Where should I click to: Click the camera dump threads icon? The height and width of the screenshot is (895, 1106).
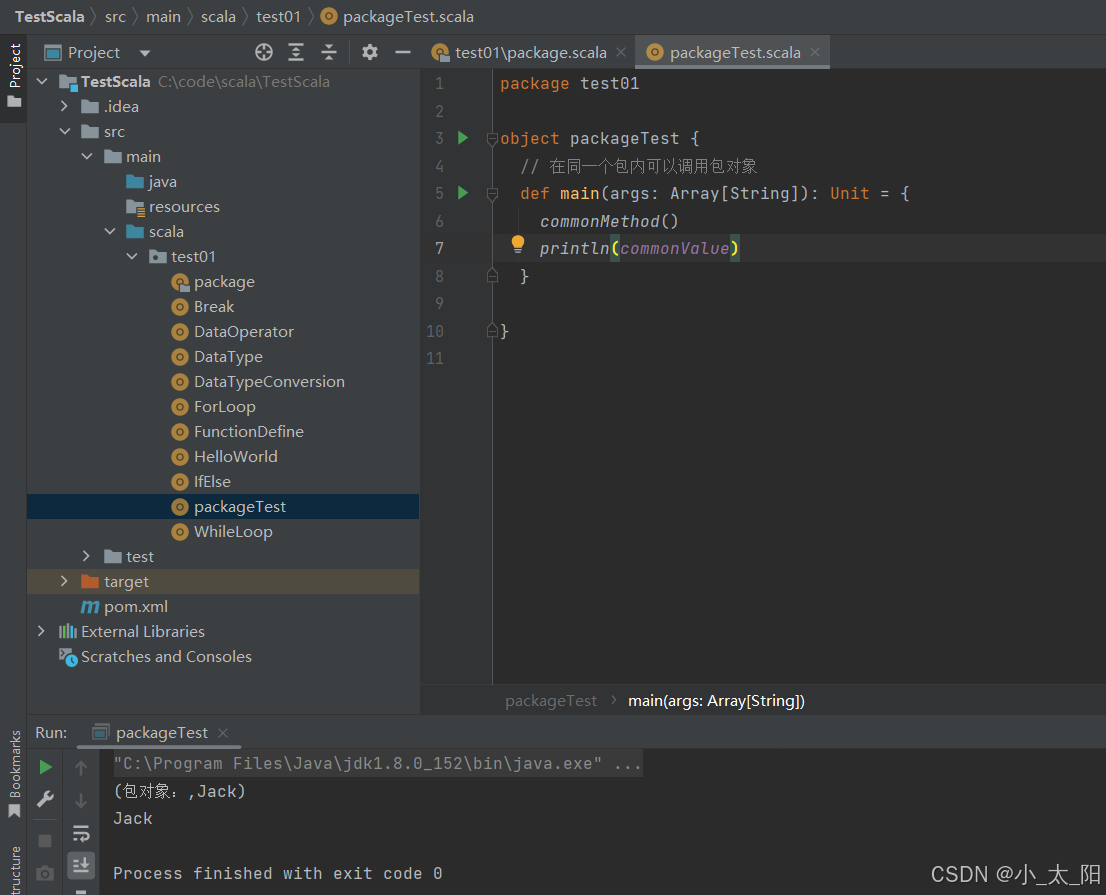(x=45, y=874)
